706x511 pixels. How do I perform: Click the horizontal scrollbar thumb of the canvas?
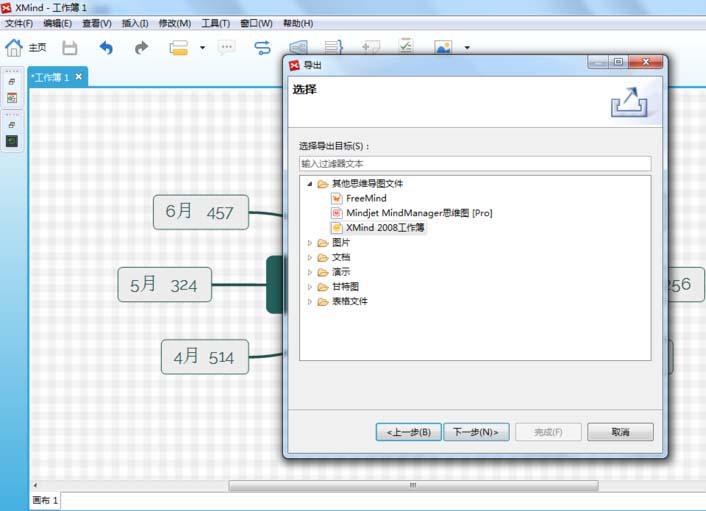pos(413,485)
